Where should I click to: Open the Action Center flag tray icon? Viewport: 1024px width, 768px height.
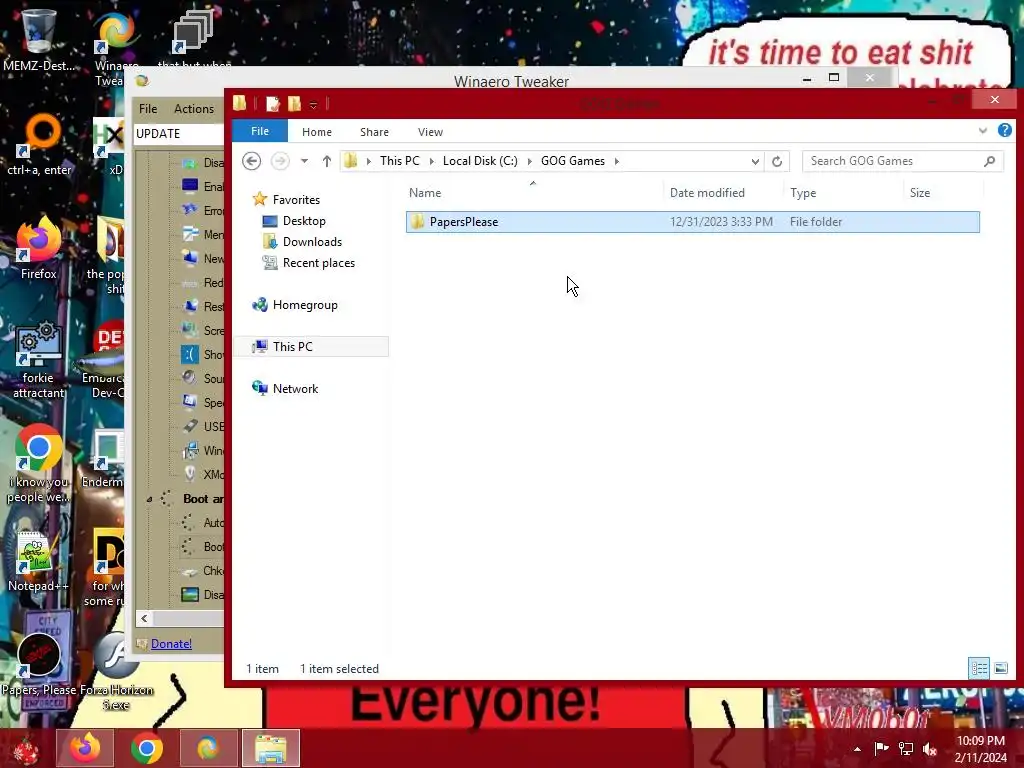point(881,748)
